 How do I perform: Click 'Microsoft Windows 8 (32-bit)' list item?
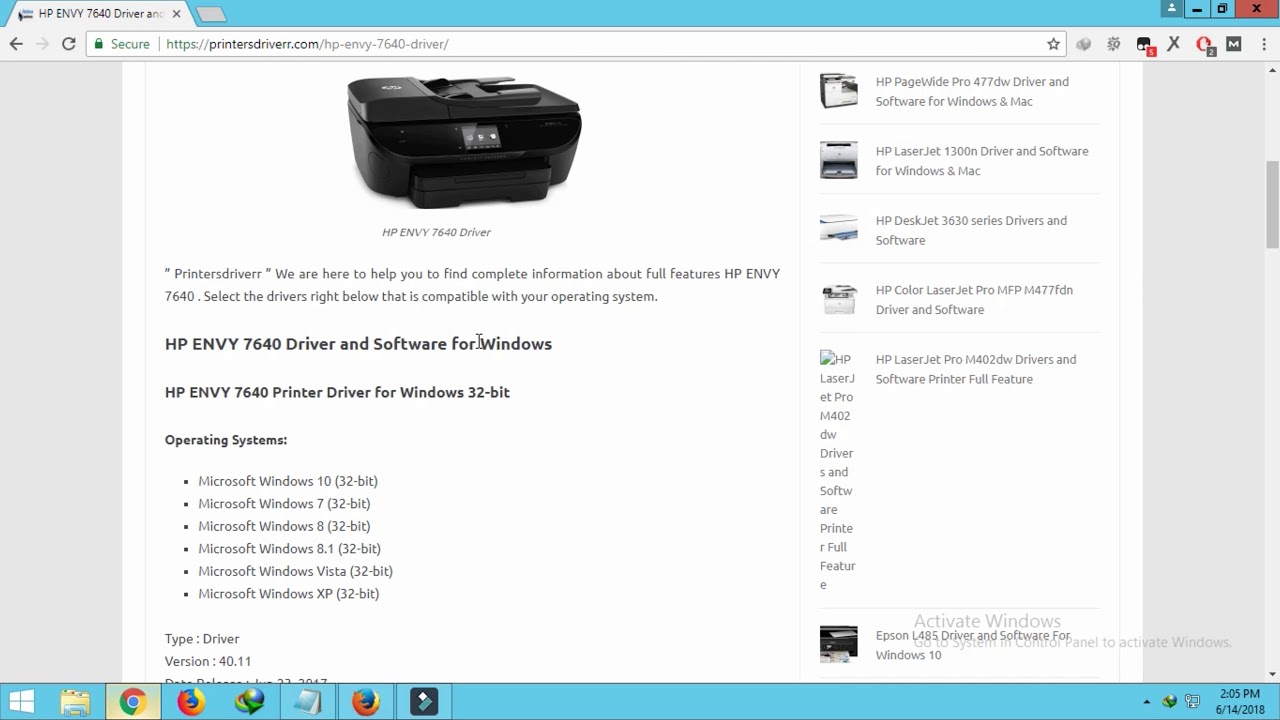tap(284, 526)
